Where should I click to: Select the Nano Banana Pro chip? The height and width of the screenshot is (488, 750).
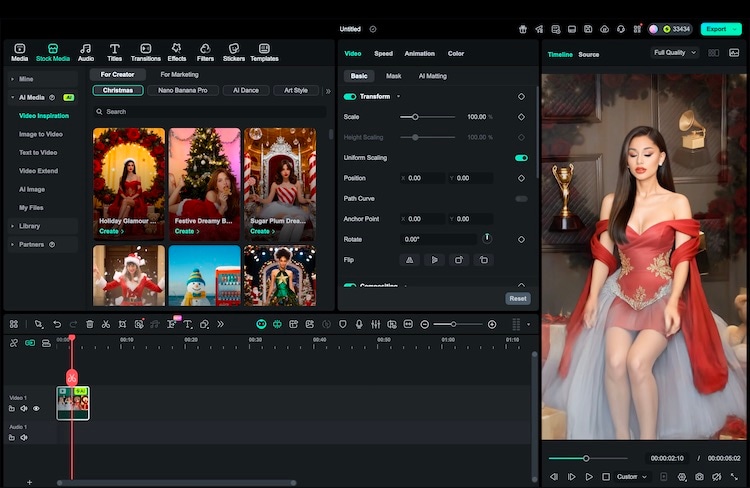pyautogui.click(x=183, y=90)
